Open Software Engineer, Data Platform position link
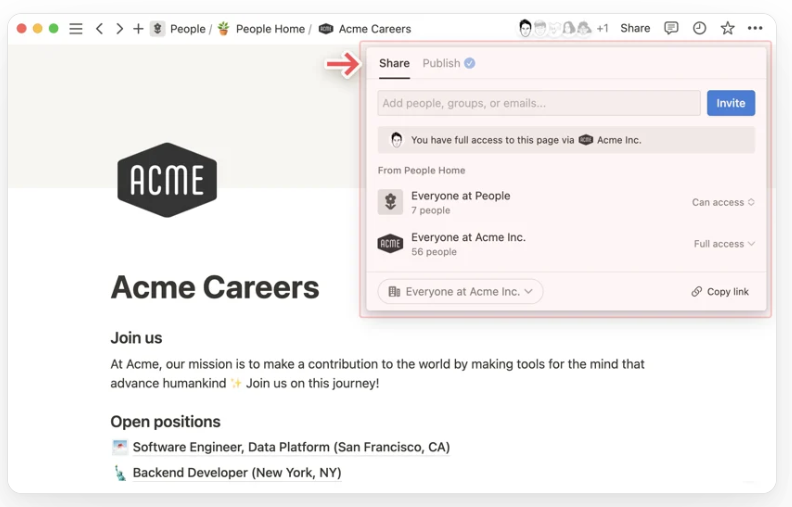This screenshot has width=792, height=507. [291, 447]
